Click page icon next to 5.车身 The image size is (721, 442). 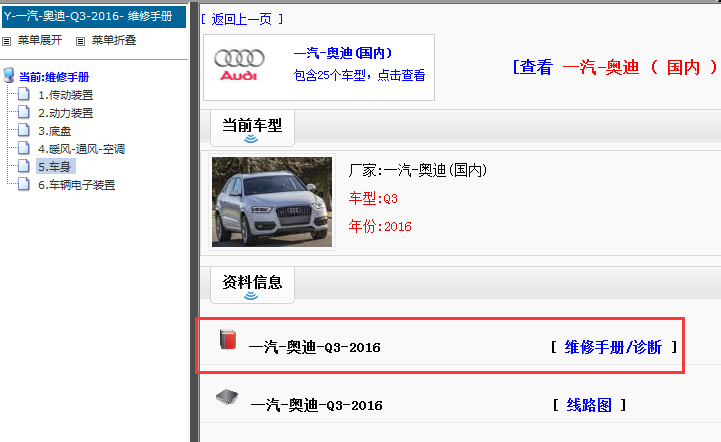tap(24, 166)
